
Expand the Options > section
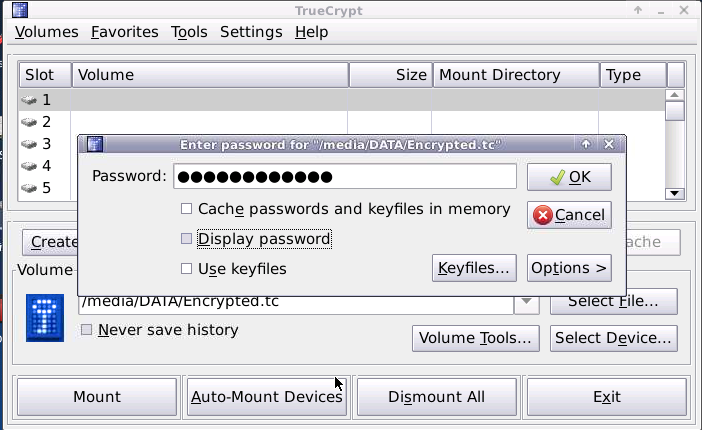coord(569,268)
